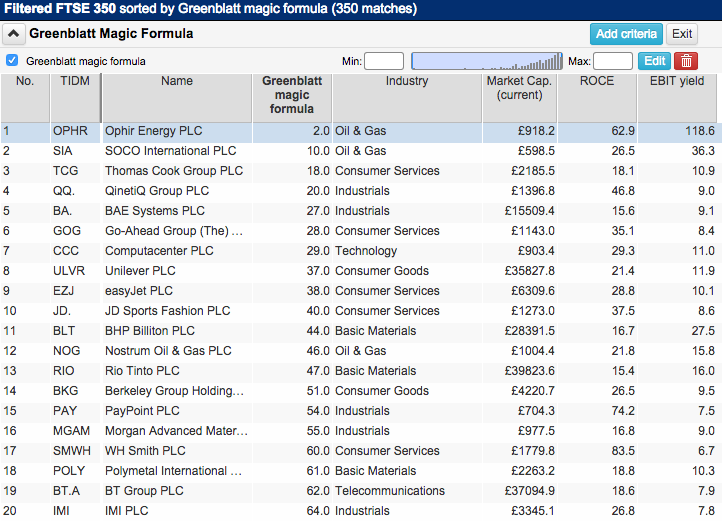Click Nostrum Oil & Gas PLC name
The image size is (722, 521).
tap(168, 351)
